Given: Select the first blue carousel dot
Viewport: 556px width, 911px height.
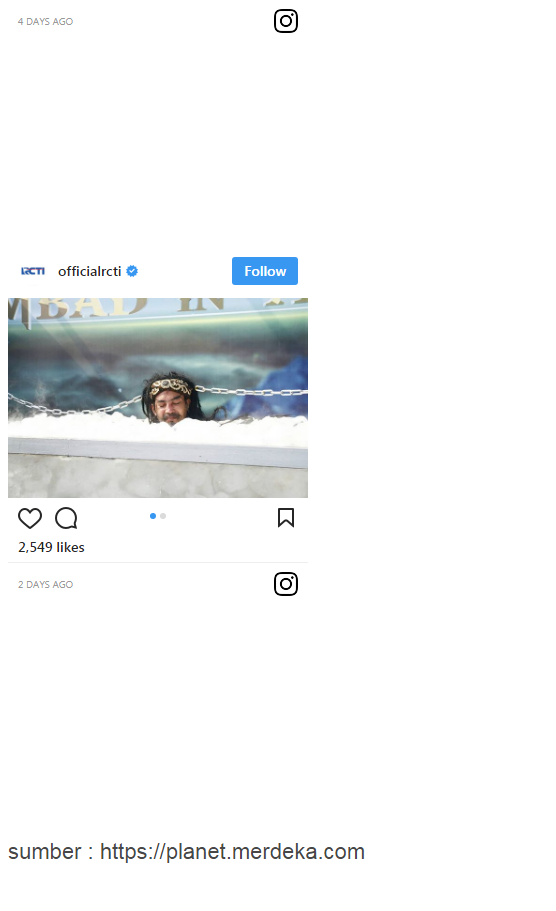Looking at the screenshot, I should click(x=153, y=516).
